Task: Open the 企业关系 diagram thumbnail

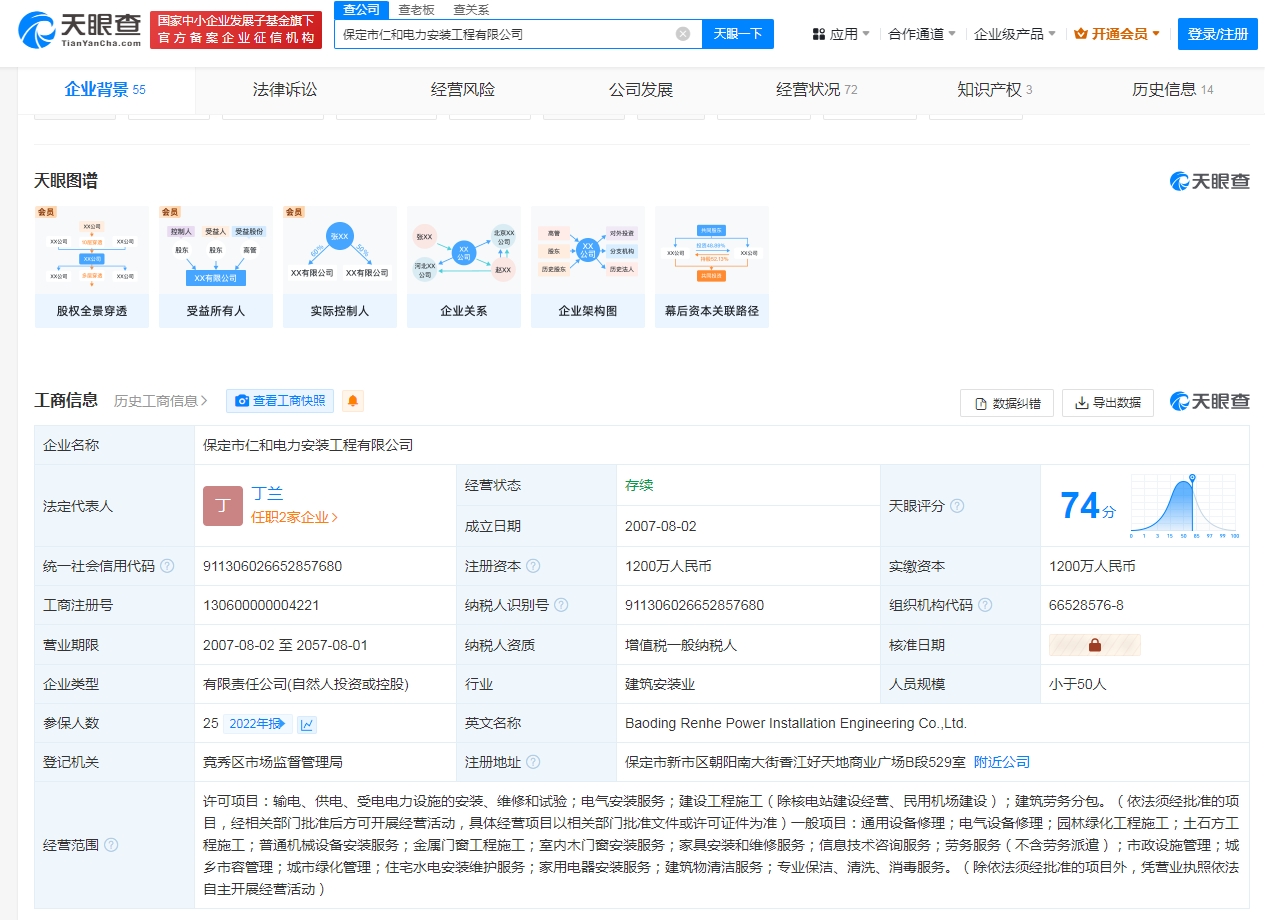Action: pos(464,267)
